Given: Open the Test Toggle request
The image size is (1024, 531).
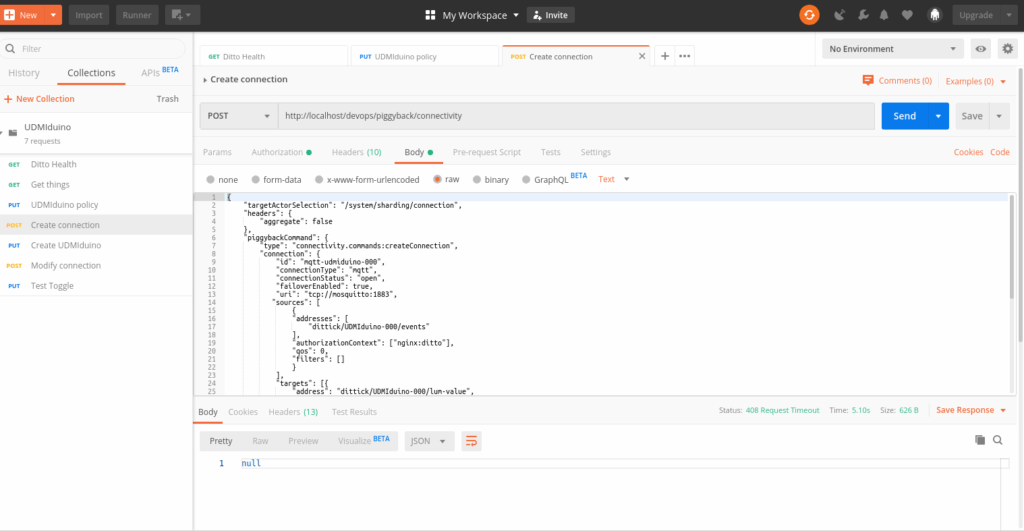Looking at the screenshot, I should point(96,286).
